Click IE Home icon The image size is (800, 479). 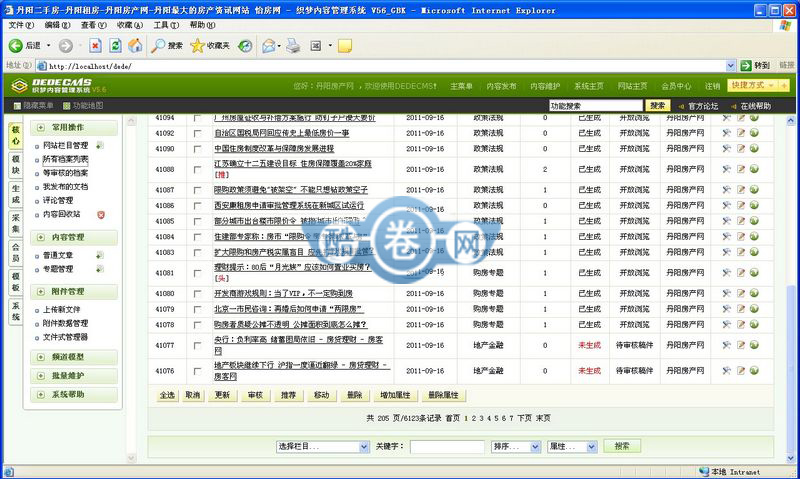(x=135, y=46)
